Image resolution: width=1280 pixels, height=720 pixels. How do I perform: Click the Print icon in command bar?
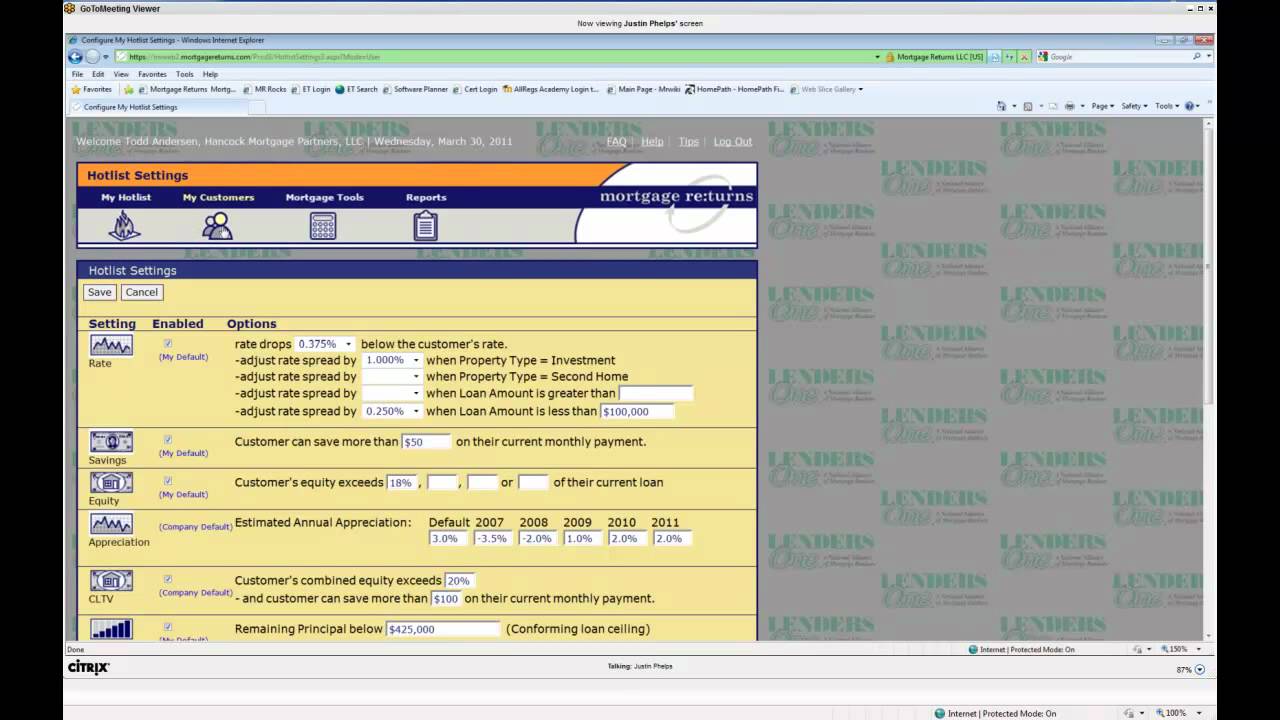(x=1069, y=106)
